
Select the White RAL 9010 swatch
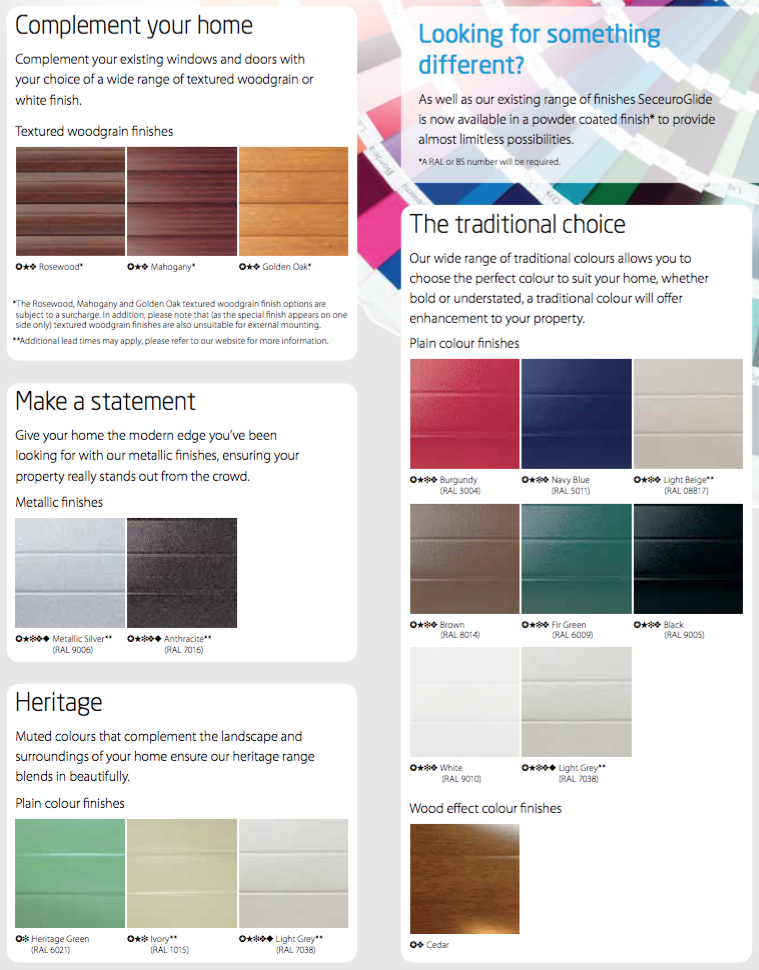coord(465,702)
